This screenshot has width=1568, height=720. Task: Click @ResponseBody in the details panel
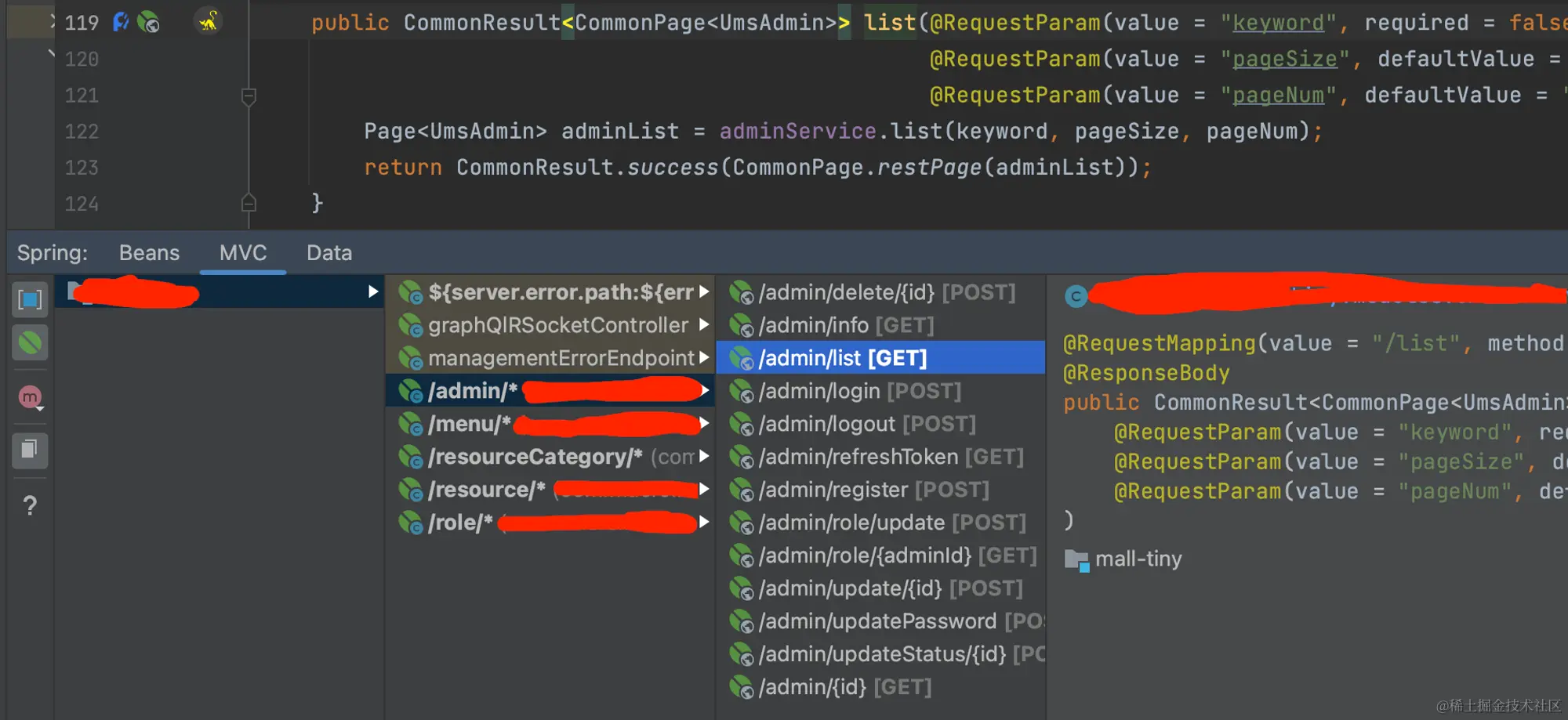[1146, 373]
